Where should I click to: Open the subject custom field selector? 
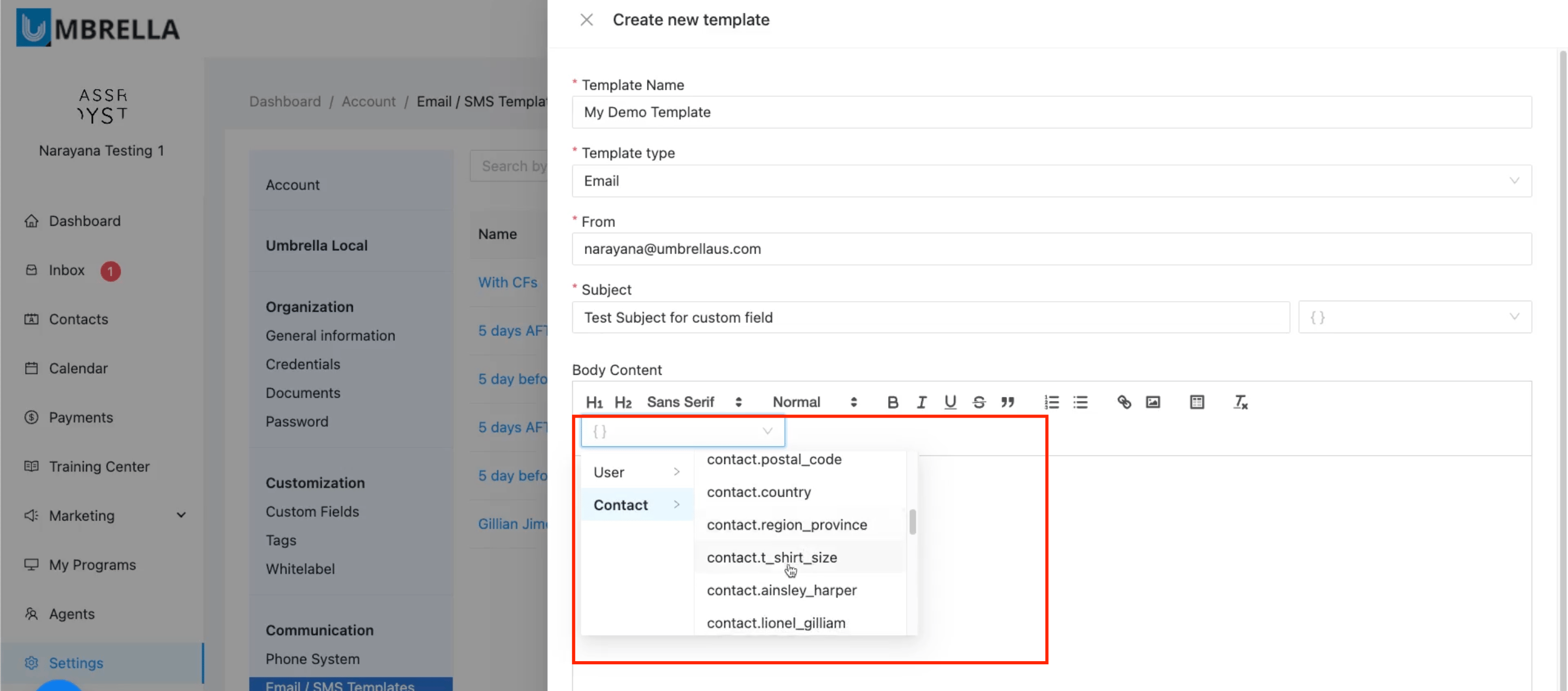coord(1414,317)
